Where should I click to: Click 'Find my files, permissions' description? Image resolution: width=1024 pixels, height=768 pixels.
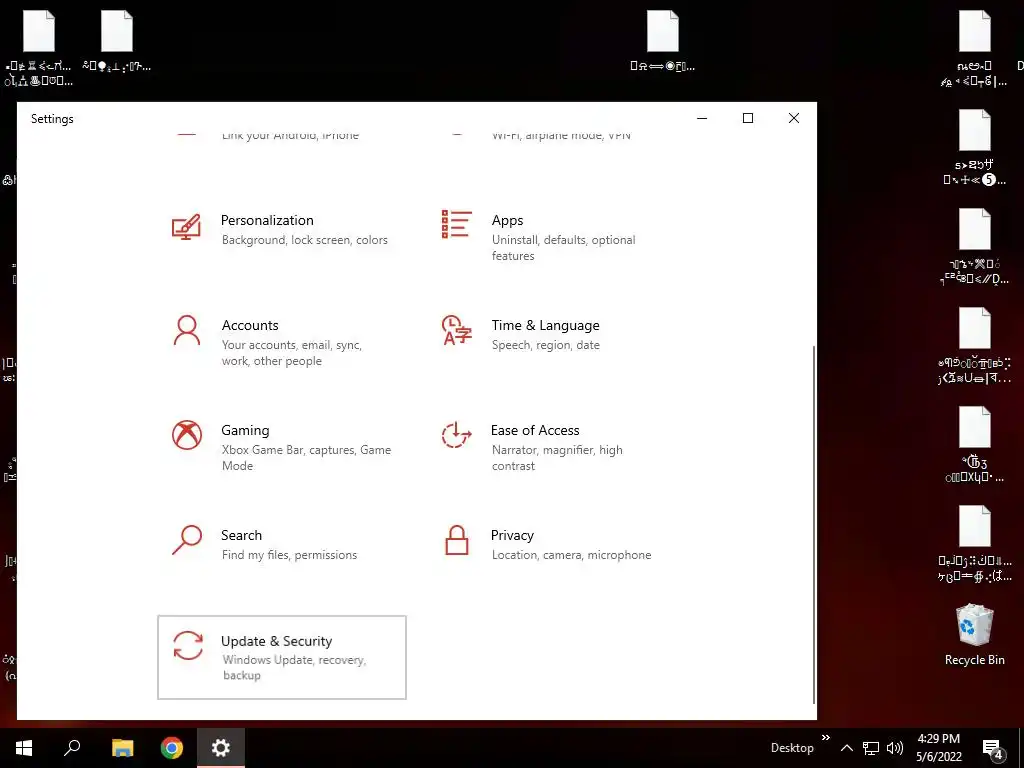pos(289,555)
